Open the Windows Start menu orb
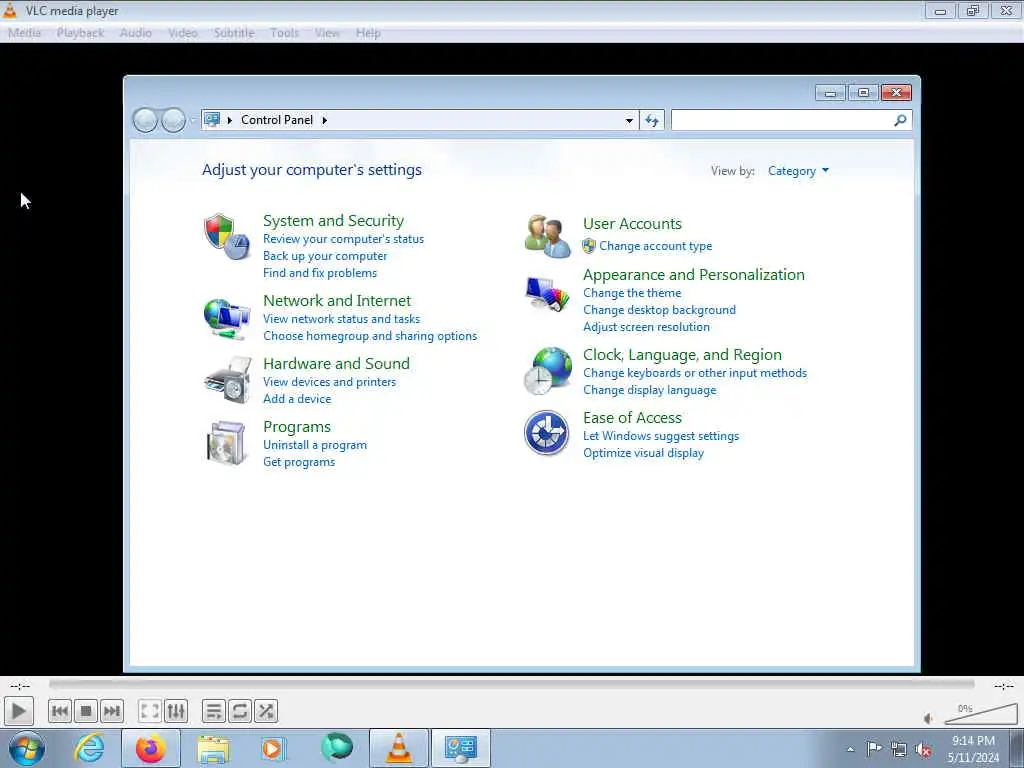The width and height of the screenshot is (1024, 768). 27,748
